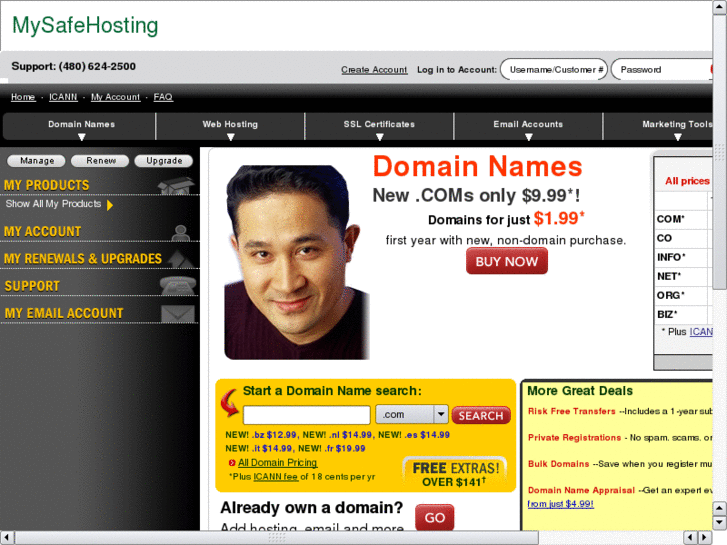Screen dimensions: 727x545
Task: Click the yellow arrow beside Show All My Products
Action: pyautogui.click(x=110, y=205)
